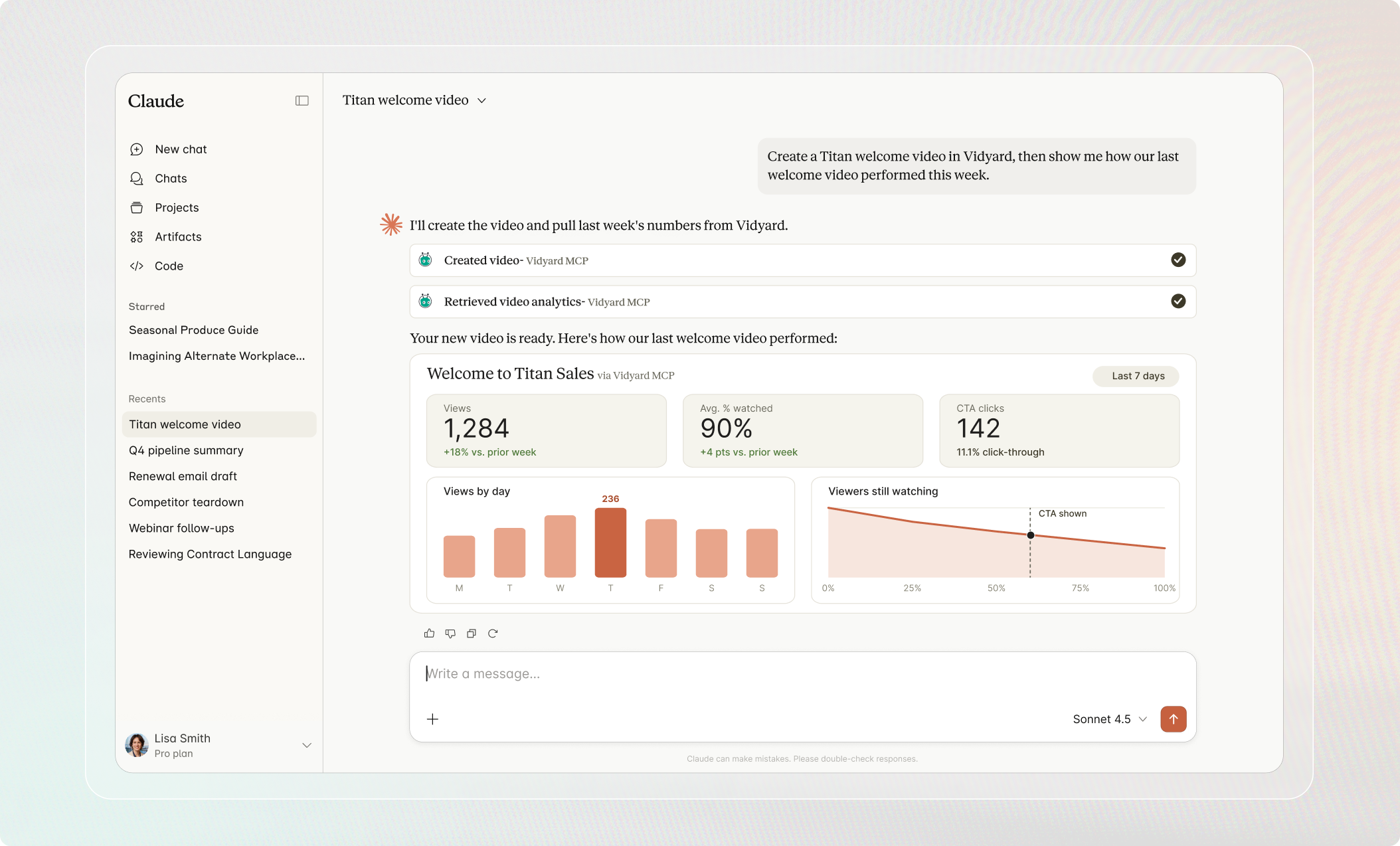Open Competitor teardown chat

coord(186,502)
